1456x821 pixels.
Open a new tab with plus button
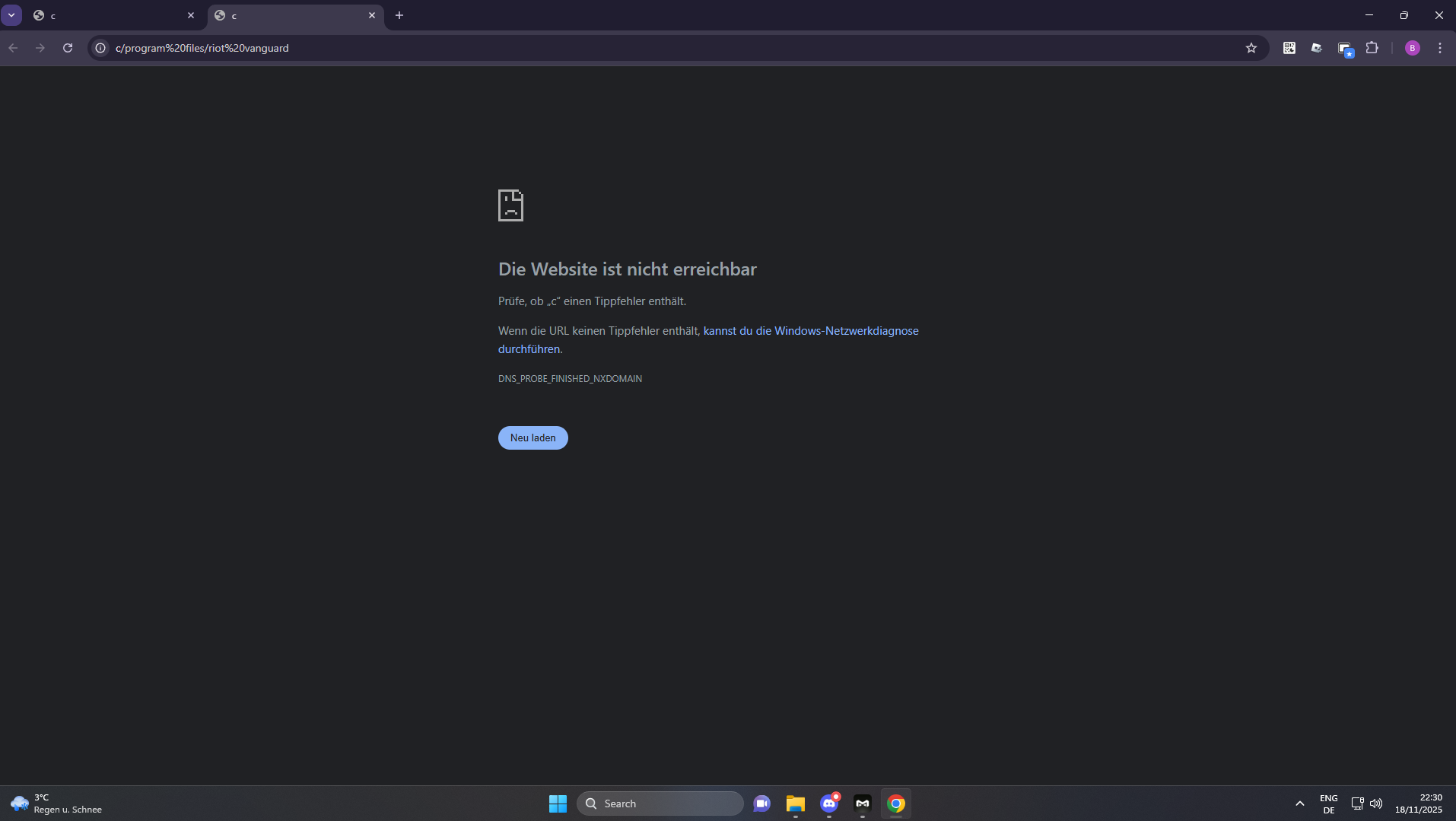click(399, 15)
